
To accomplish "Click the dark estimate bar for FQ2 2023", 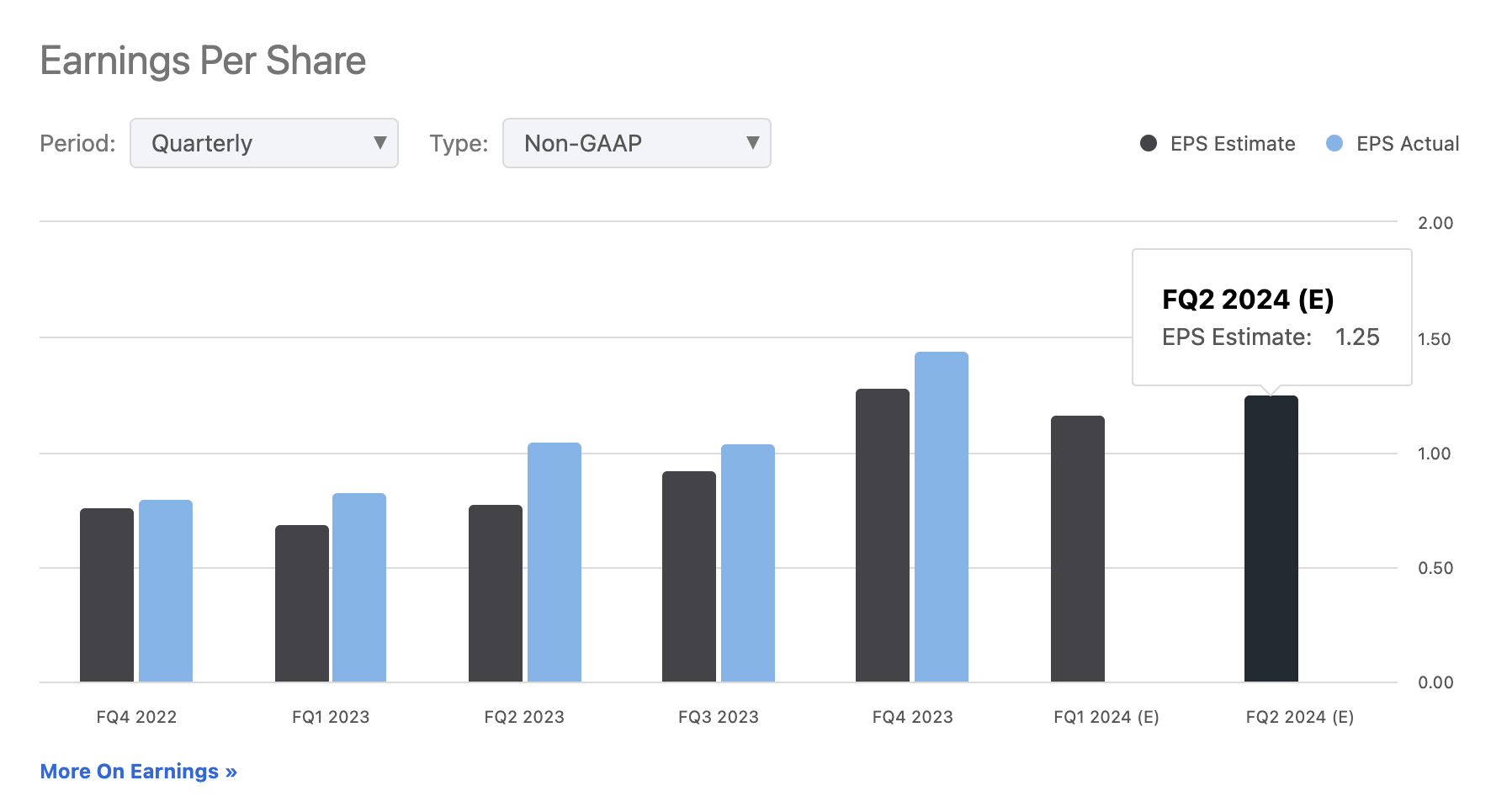I will point(495,593).
